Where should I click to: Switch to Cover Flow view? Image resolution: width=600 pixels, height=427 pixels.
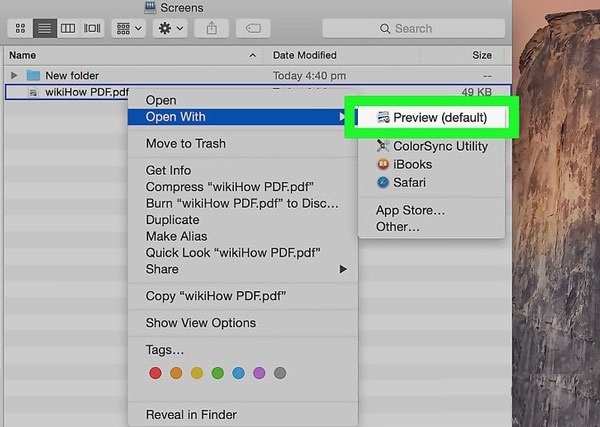coord(92,29)
